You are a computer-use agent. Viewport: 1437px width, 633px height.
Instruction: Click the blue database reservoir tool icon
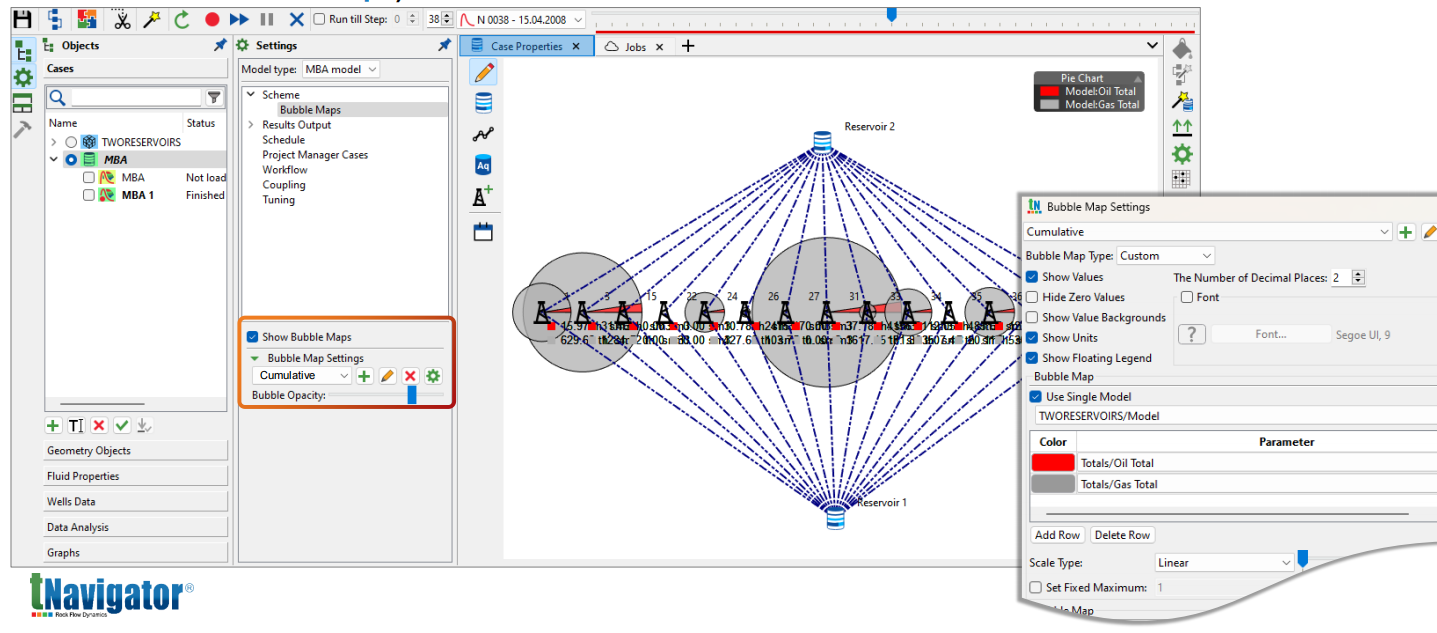tap(484, 102)
